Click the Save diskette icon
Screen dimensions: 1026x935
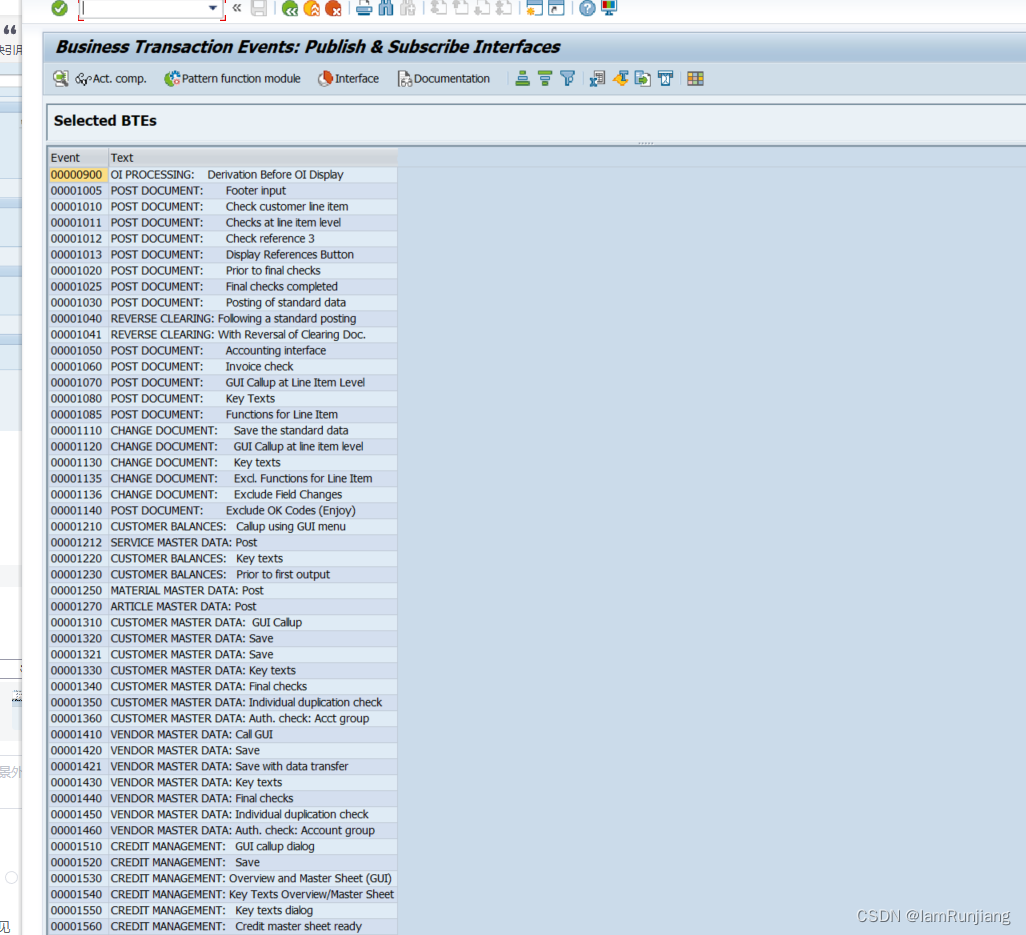[x=259, y=8]
